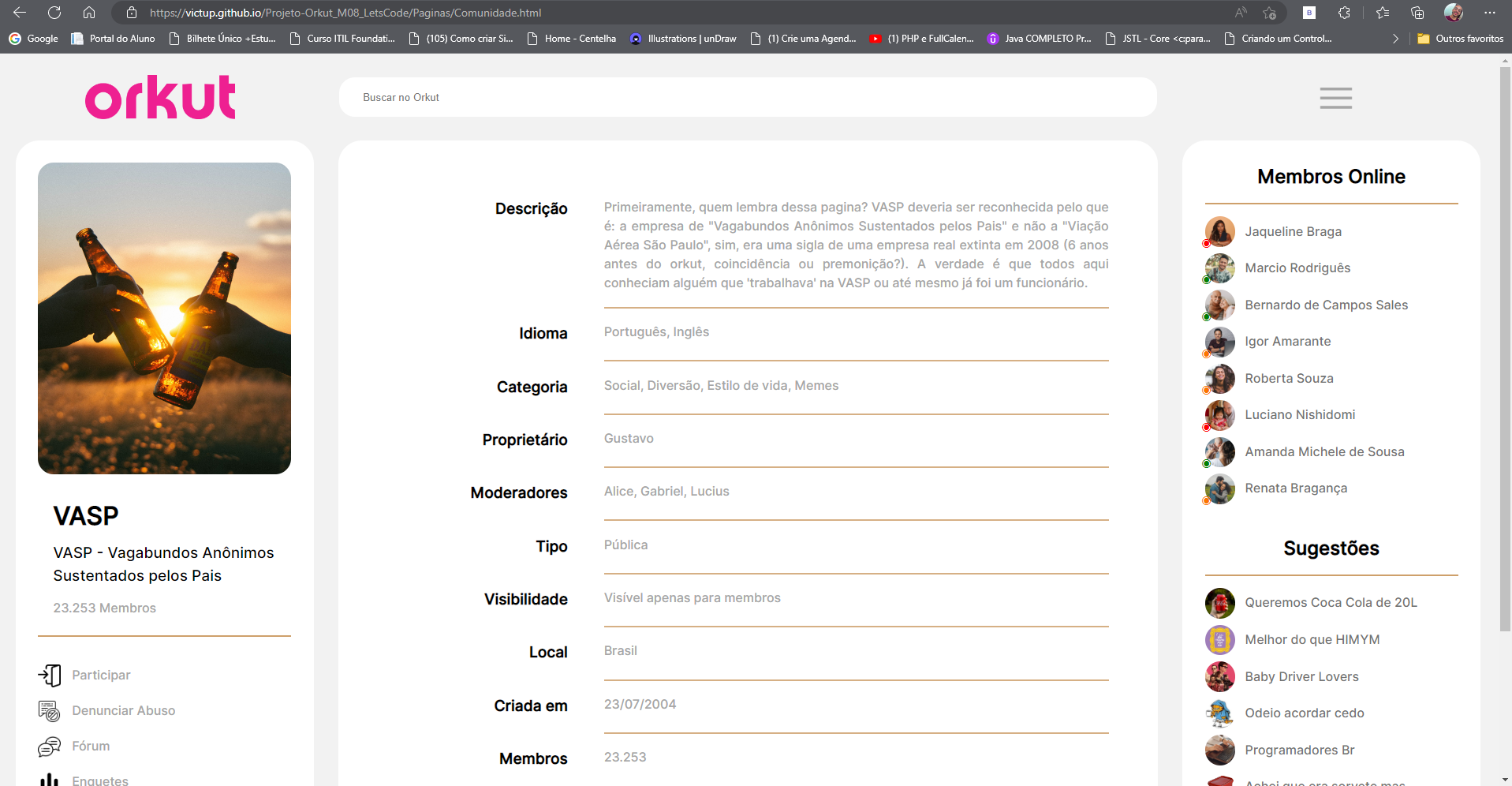Screen dimensions: 1512x786
Task: Open the browser settings menu
Action: [1491, 13]
